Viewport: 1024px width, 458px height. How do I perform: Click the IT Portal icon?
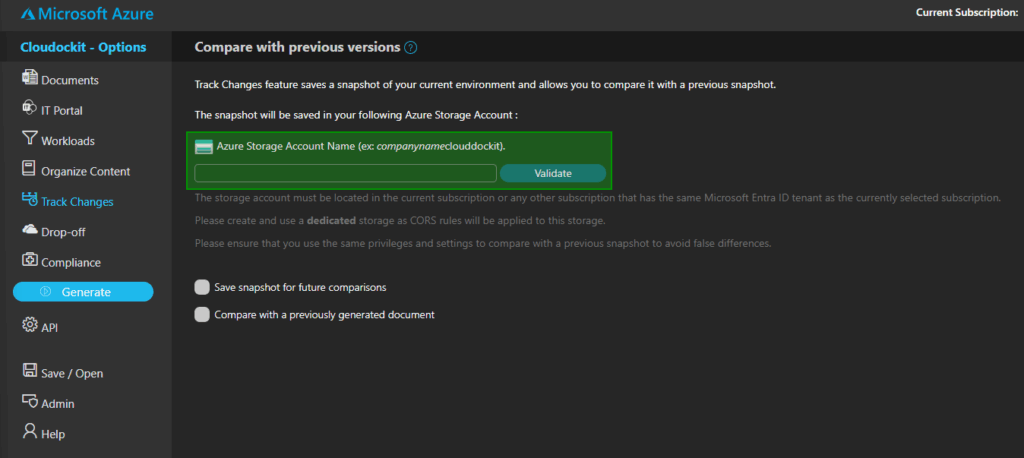(29, 109)
